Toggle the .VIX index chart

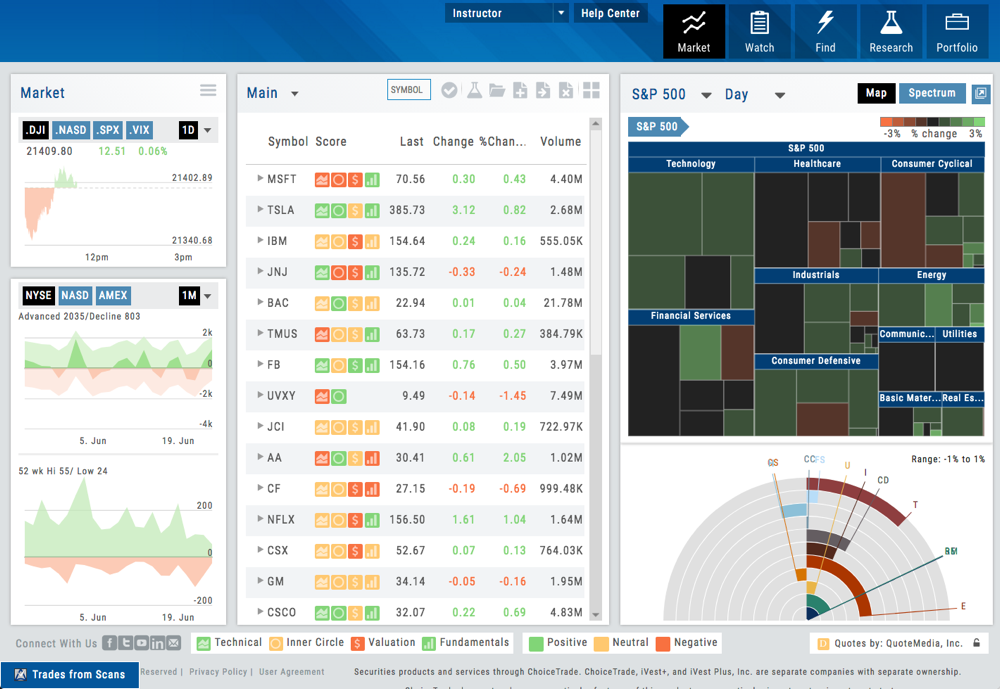pos(140,130)
